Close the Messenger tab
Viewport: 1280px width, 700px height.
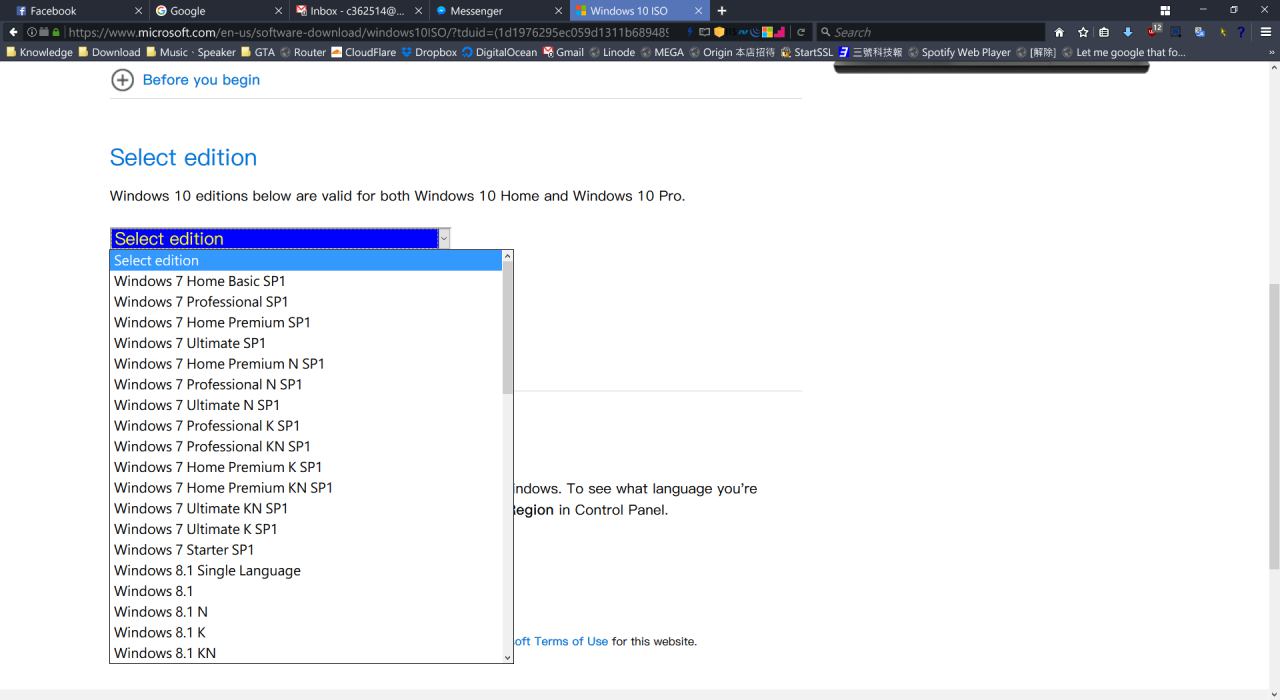point(558,11)
